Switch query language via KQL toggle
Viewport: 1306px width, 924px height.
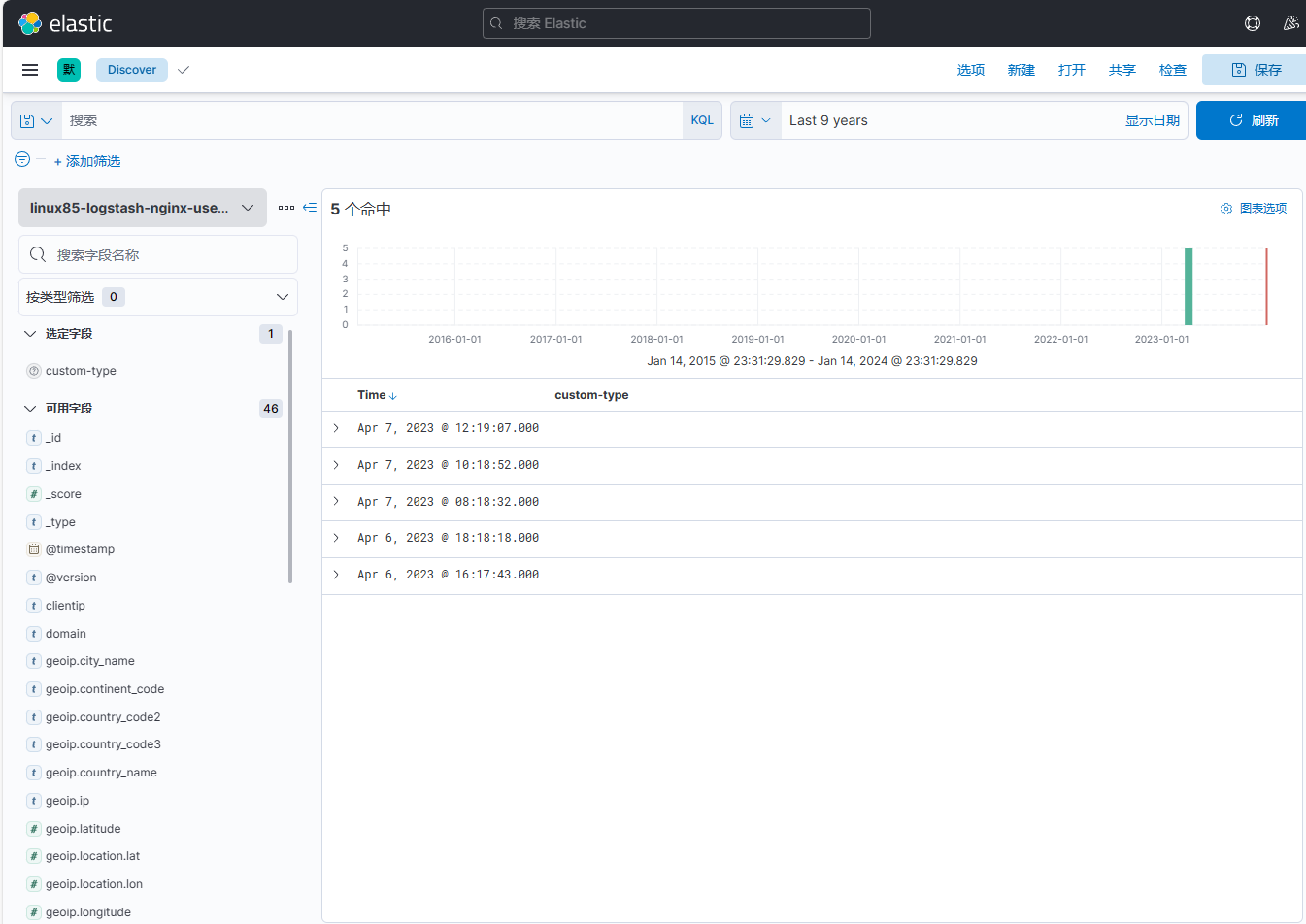click(x=702, y=121)
